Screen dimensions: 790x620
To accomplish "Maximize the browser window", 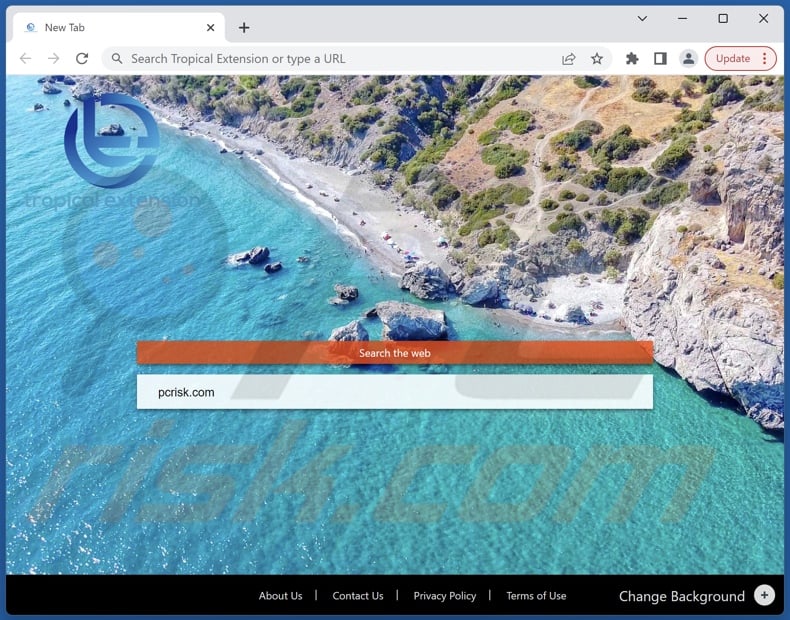I will 723,19.
